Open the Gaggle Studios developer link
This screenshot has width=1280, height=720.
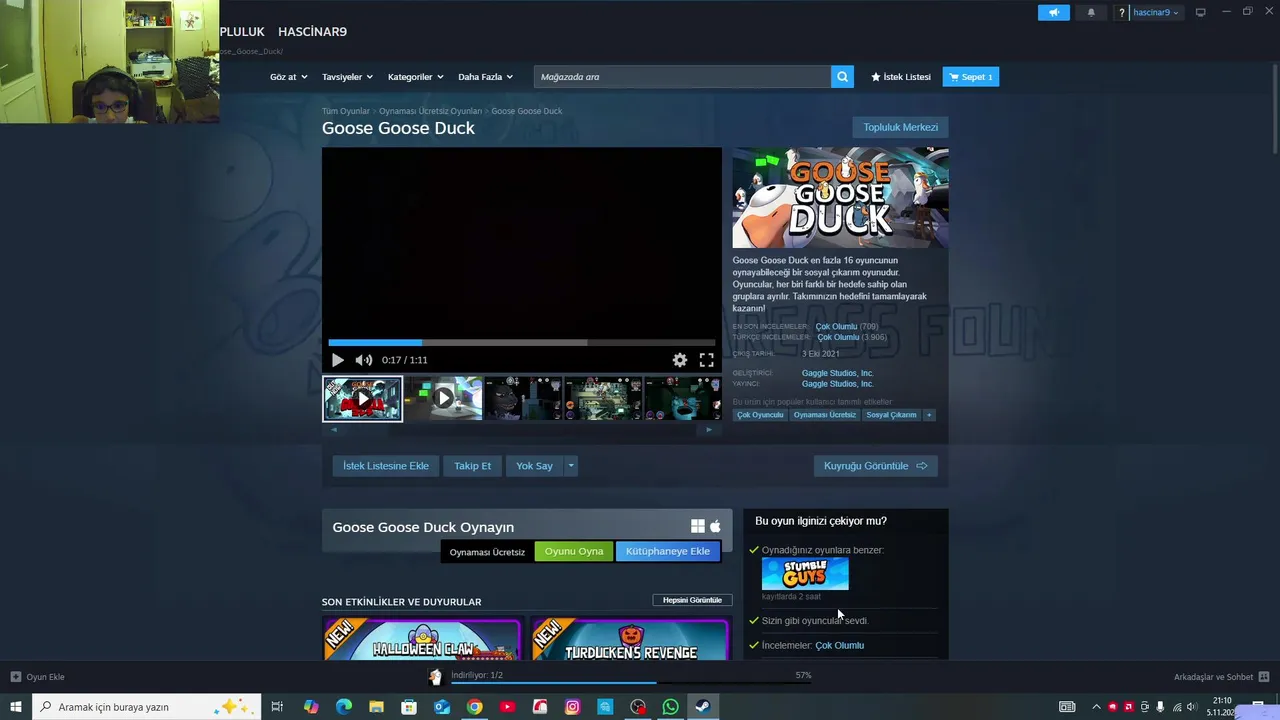tap(837, 373)
